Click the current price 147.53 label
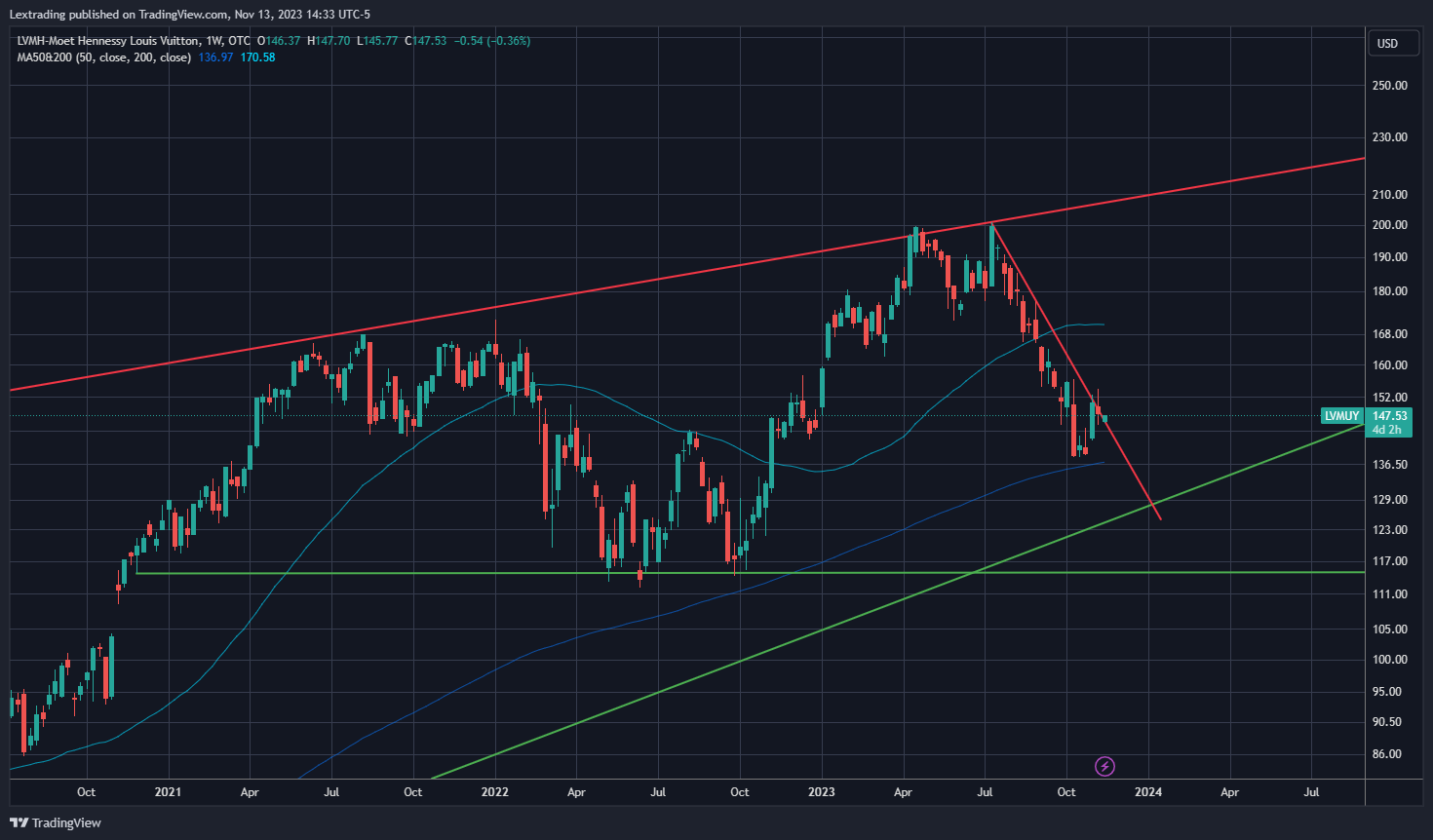Image resolution: width=1433 pixels, height=840 pixels. tap(1390, 416)
